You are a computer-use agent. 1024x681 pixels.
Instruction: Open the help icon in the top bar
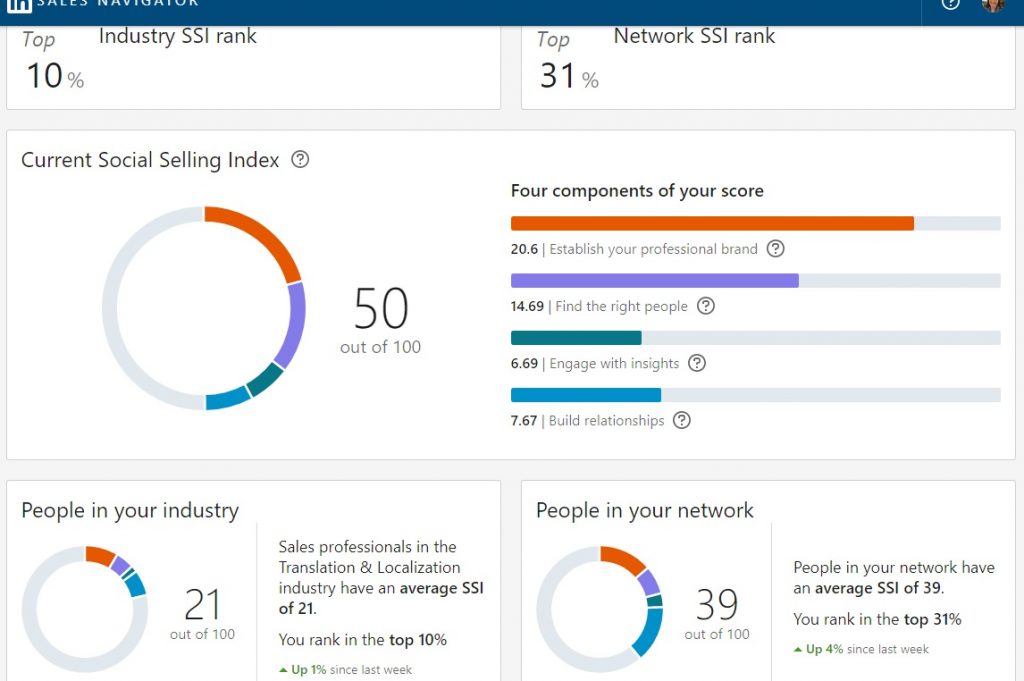click(x=950, y=4)
